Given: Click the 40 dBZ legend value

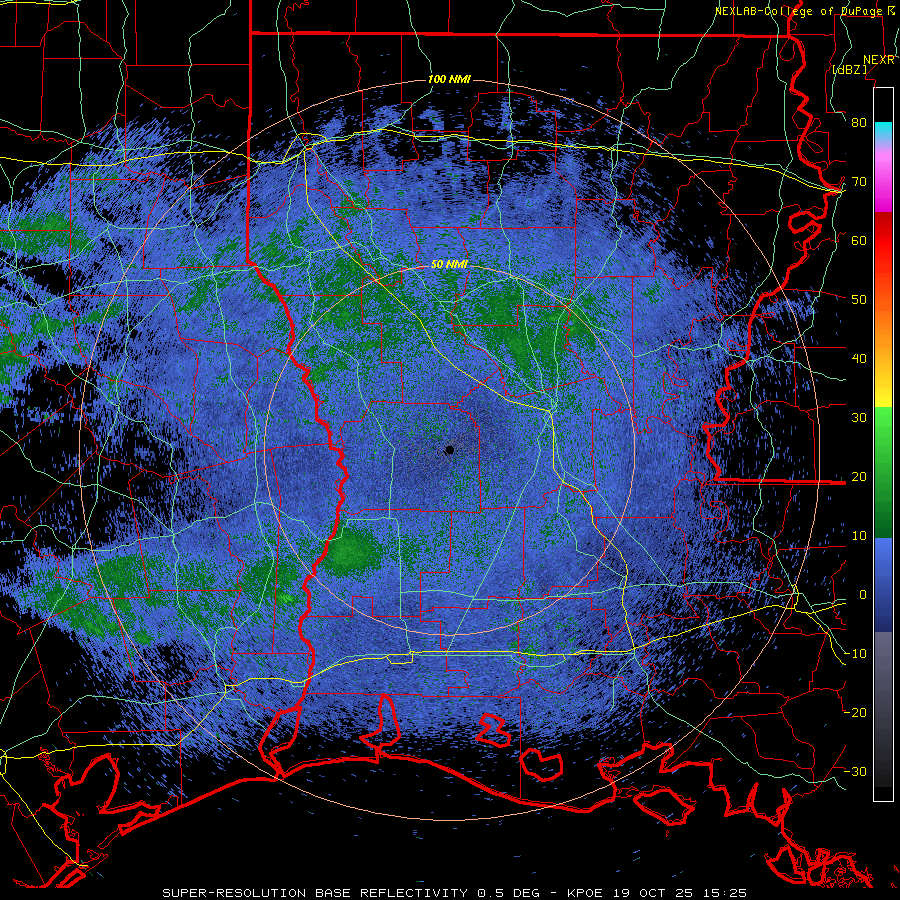Looking at the screenshot, I should 859,359.
